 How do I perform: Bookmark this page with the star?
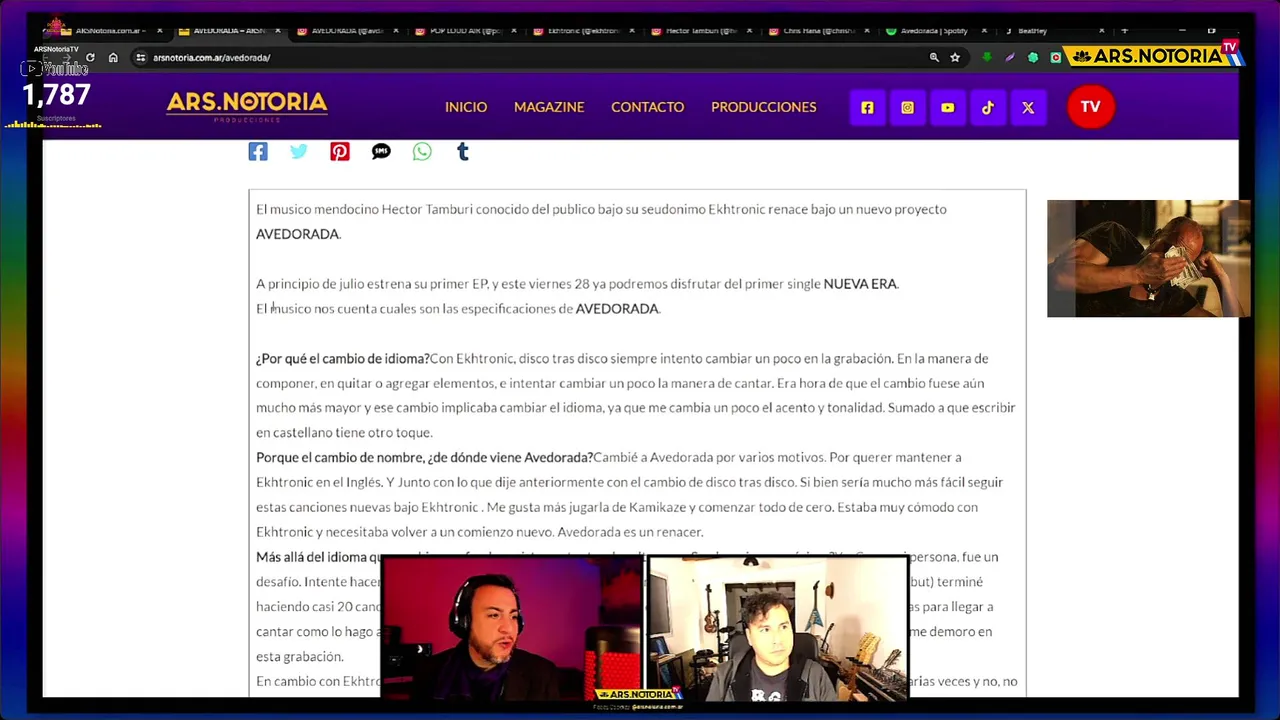[955, 58]
